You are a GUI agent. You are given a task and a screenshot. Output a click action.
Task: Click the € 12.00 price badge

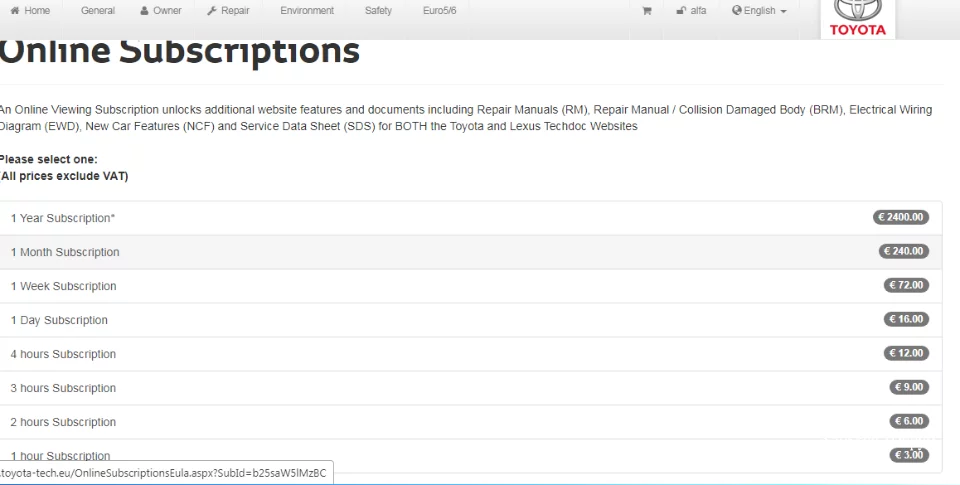[x=906, y=353]
